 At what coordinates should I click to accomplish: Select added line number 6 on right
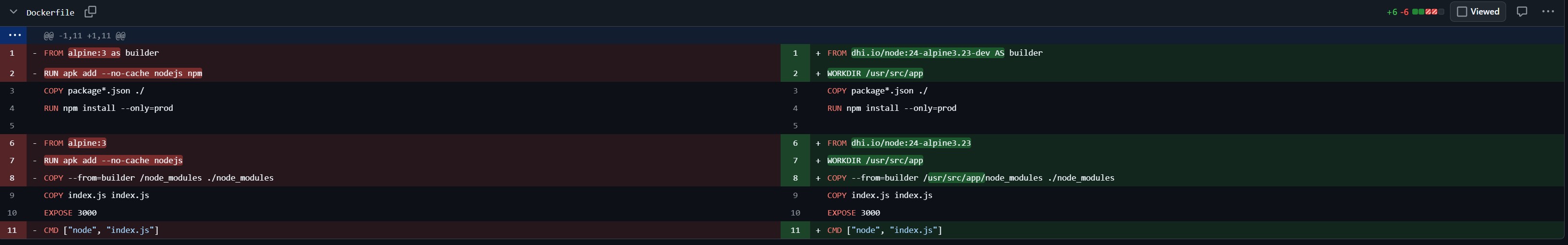[794, 143]
